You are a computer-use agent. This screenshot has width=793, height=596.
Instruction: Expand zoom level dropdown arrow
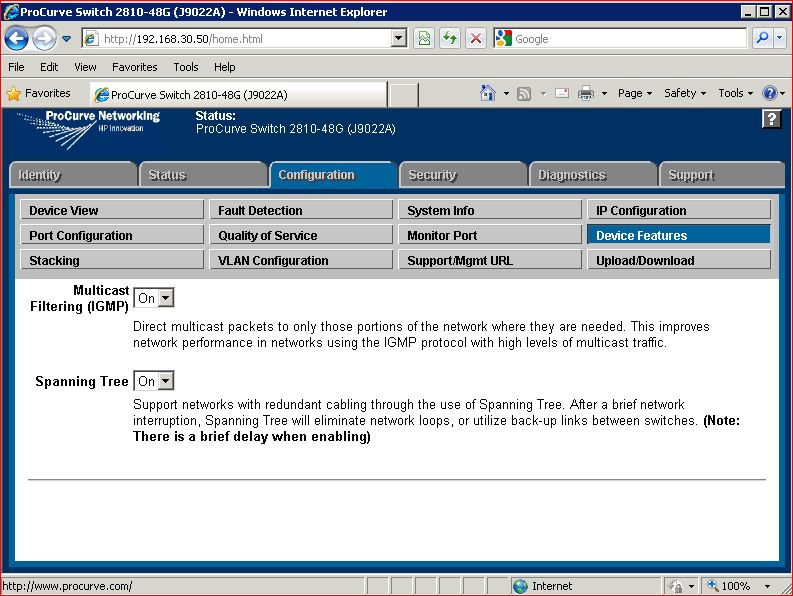coord(767,586)
